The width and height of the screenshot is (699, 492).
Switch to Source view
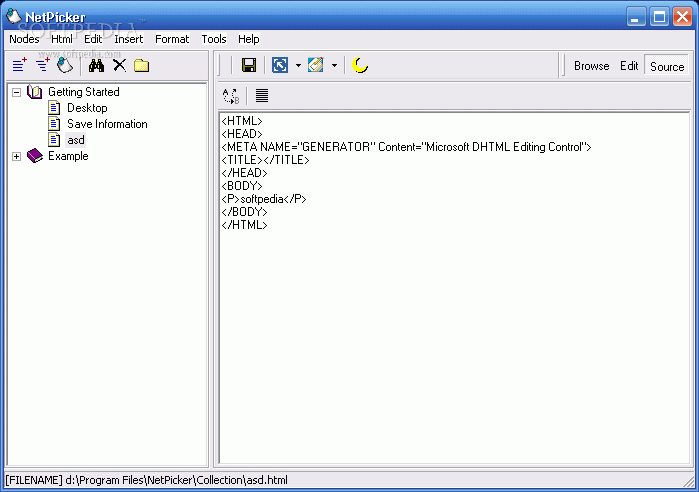coord(667,66)
